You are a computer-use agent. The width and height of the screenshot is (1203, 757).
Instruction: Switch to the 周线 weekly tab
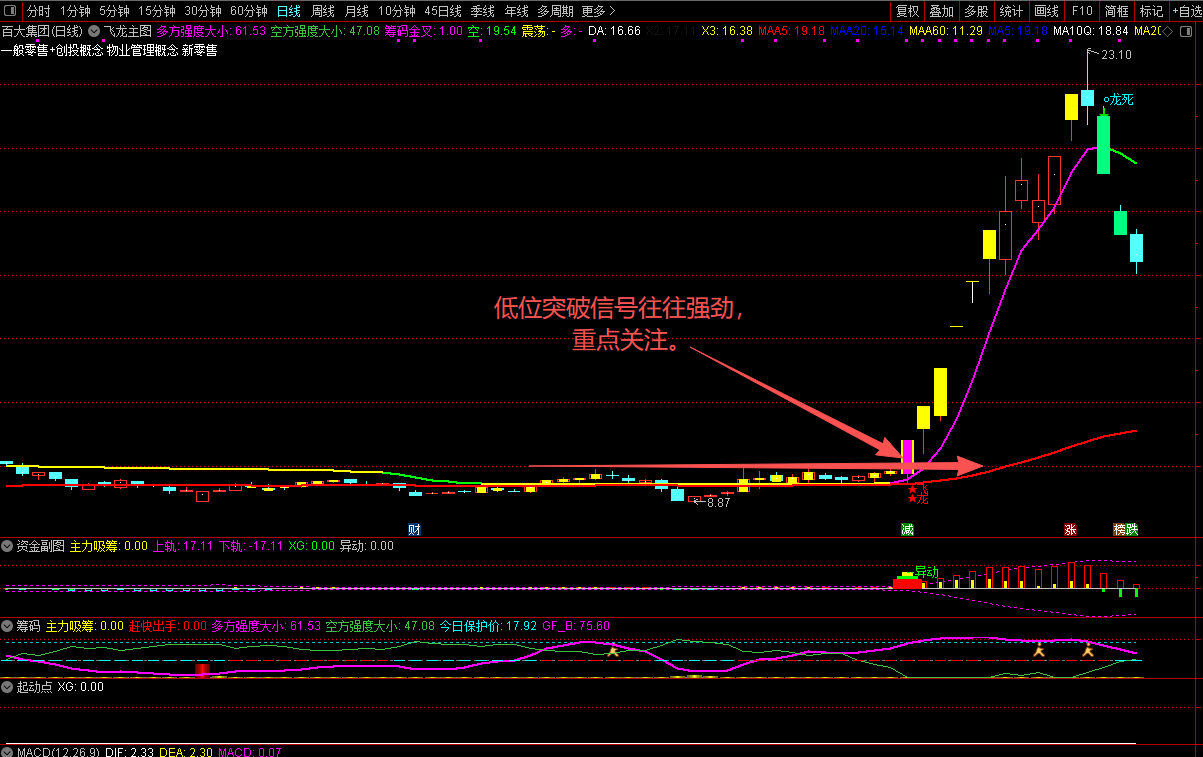point(322,11)
